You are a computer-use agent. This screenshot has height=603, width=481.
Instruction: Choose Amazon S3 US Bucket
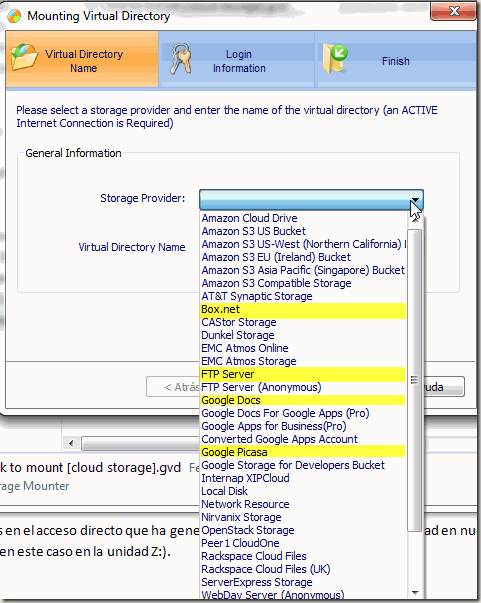pos(303,231)
